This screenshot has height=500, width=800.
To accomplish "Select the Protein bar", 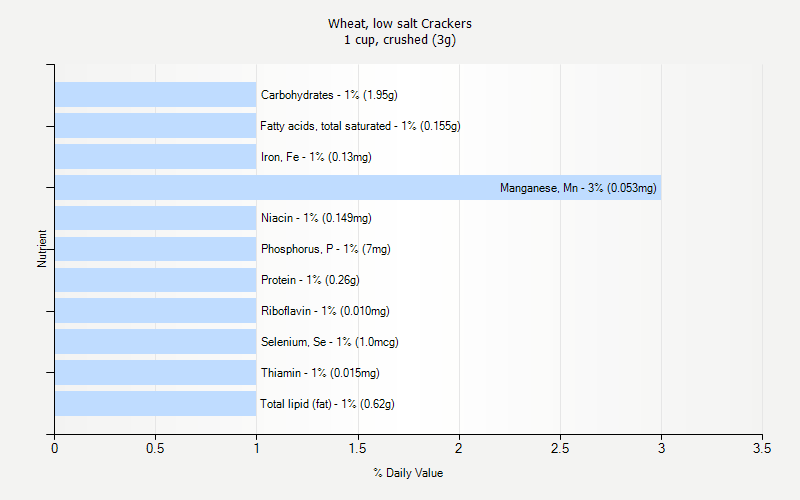I will (x=156, y=280).
